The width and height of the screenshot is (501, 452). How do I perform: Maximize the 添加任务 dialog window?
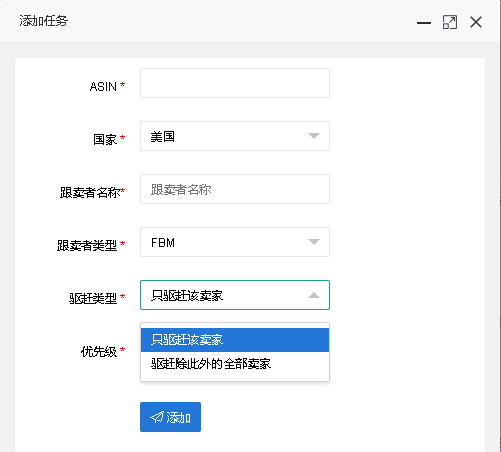pos(450,22)
